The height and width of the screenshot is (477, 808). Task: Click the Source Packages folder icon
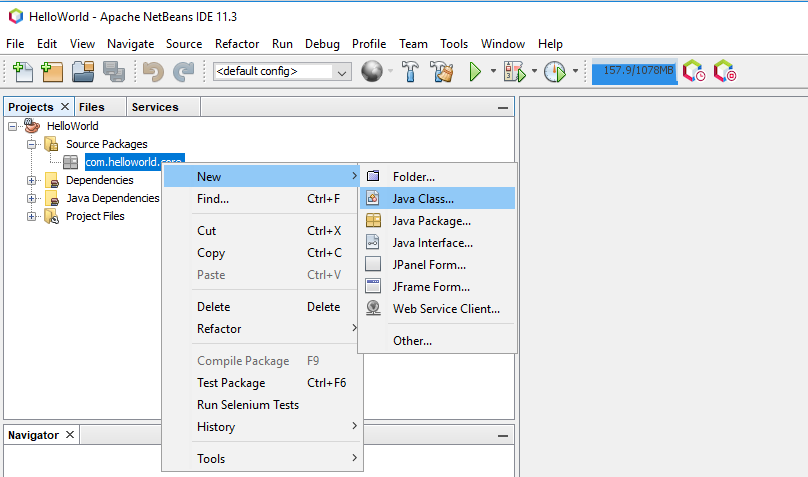tap(51, 144)
